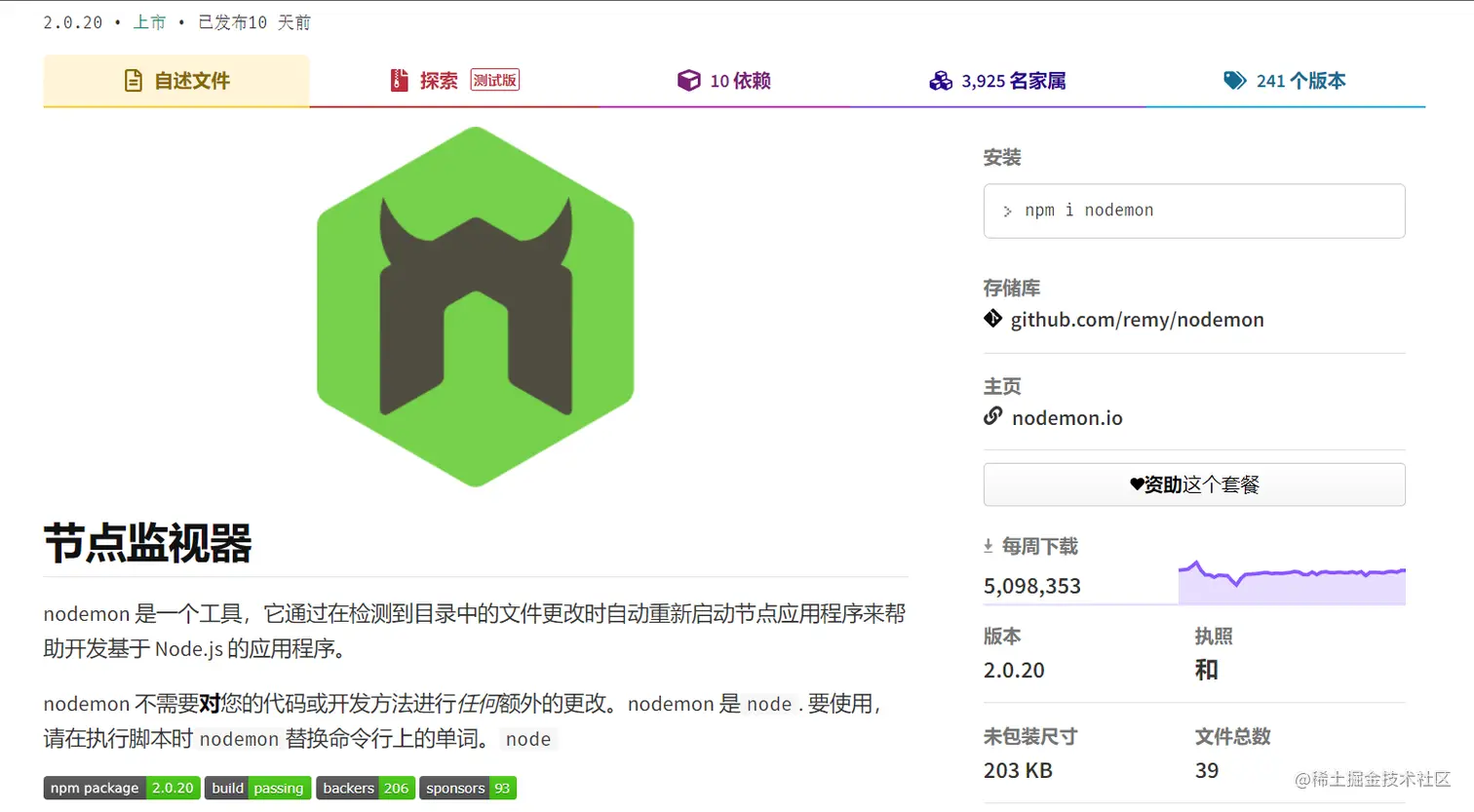Click the weekly downloads sparkline chart
This screenshot has width=1474, height=812.
click(x=1292, y=582)
